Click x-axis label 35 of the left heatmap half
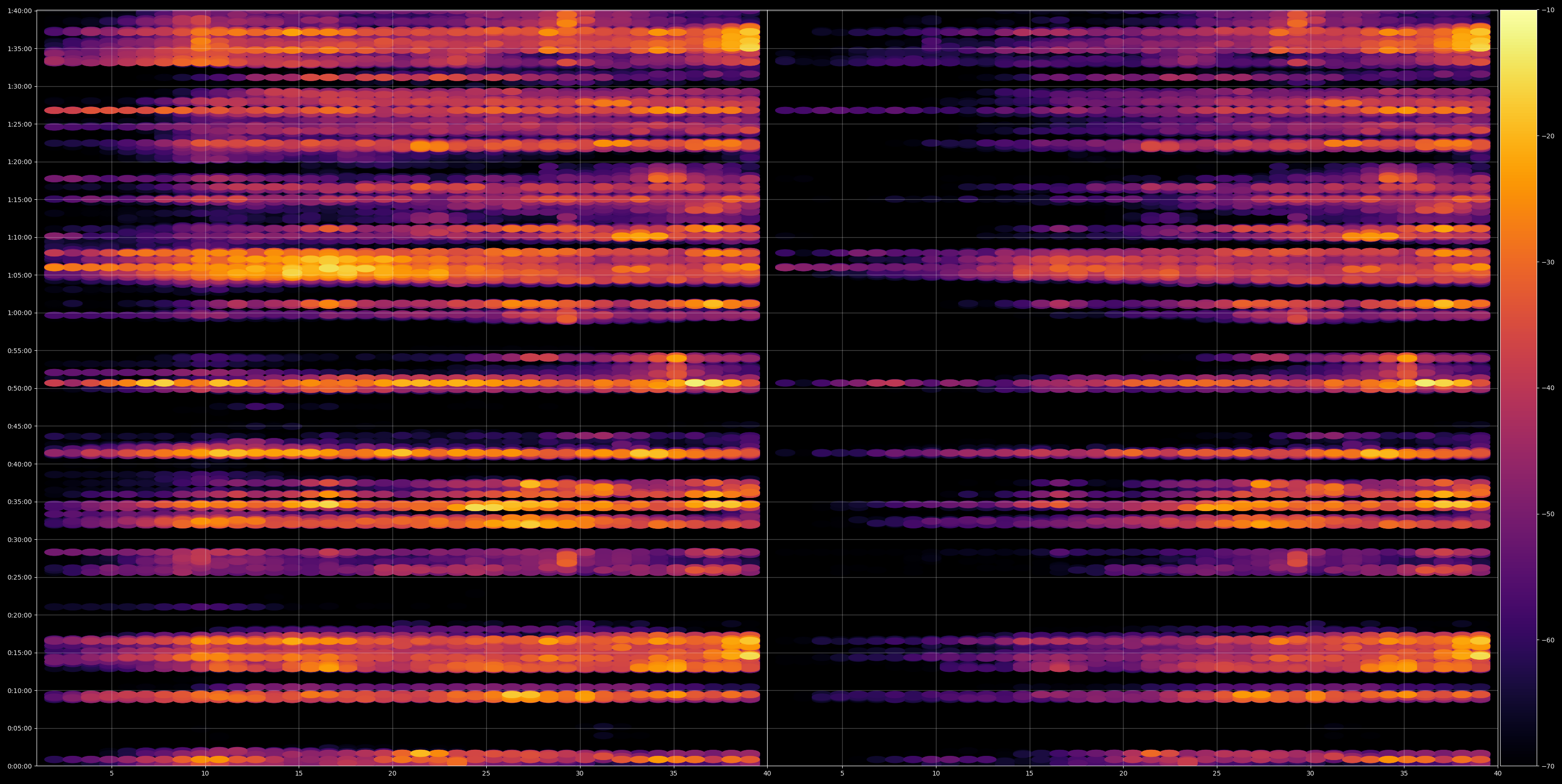1562x784 pixels. click(x=674, y=773)
